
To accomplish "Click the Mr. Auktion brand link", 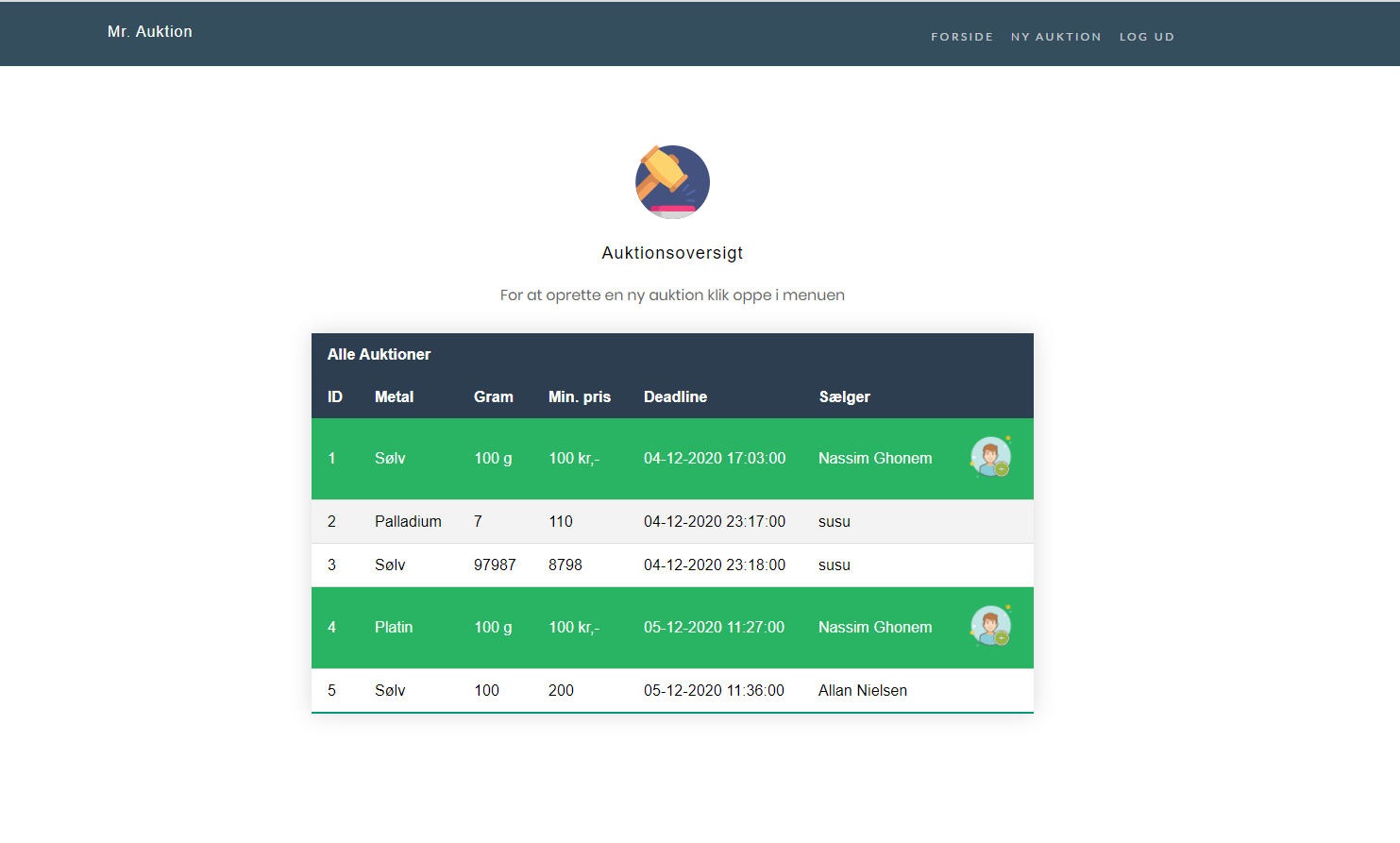I will click(150, 32).
